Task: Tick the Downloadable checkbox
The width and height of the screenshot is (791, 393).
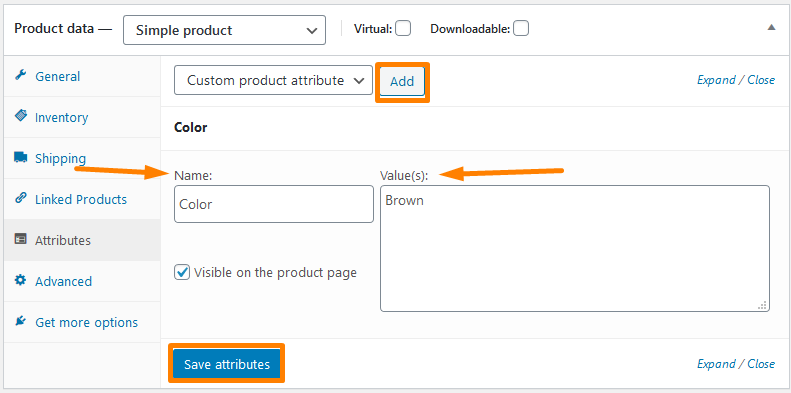Action: coord(521,29)
